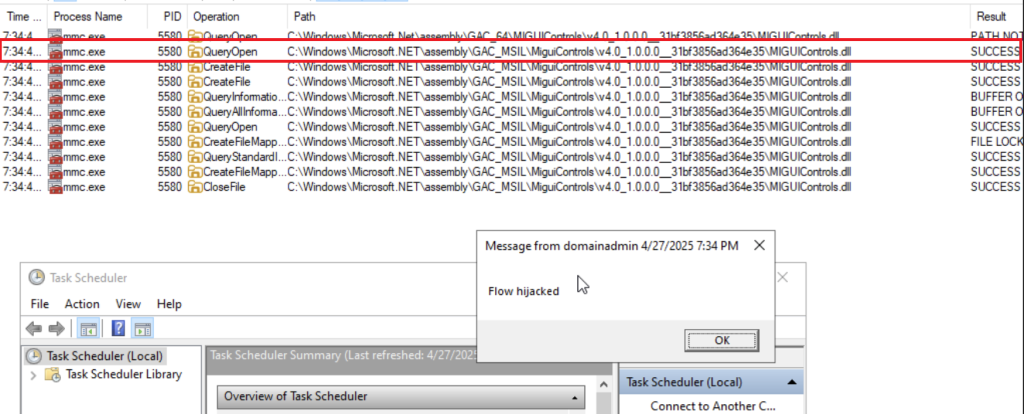Toggle the Show/Hide Console Tree toolbar icon
The width and height of the screenshot is (1024, 414).
[x=88, y=328]
